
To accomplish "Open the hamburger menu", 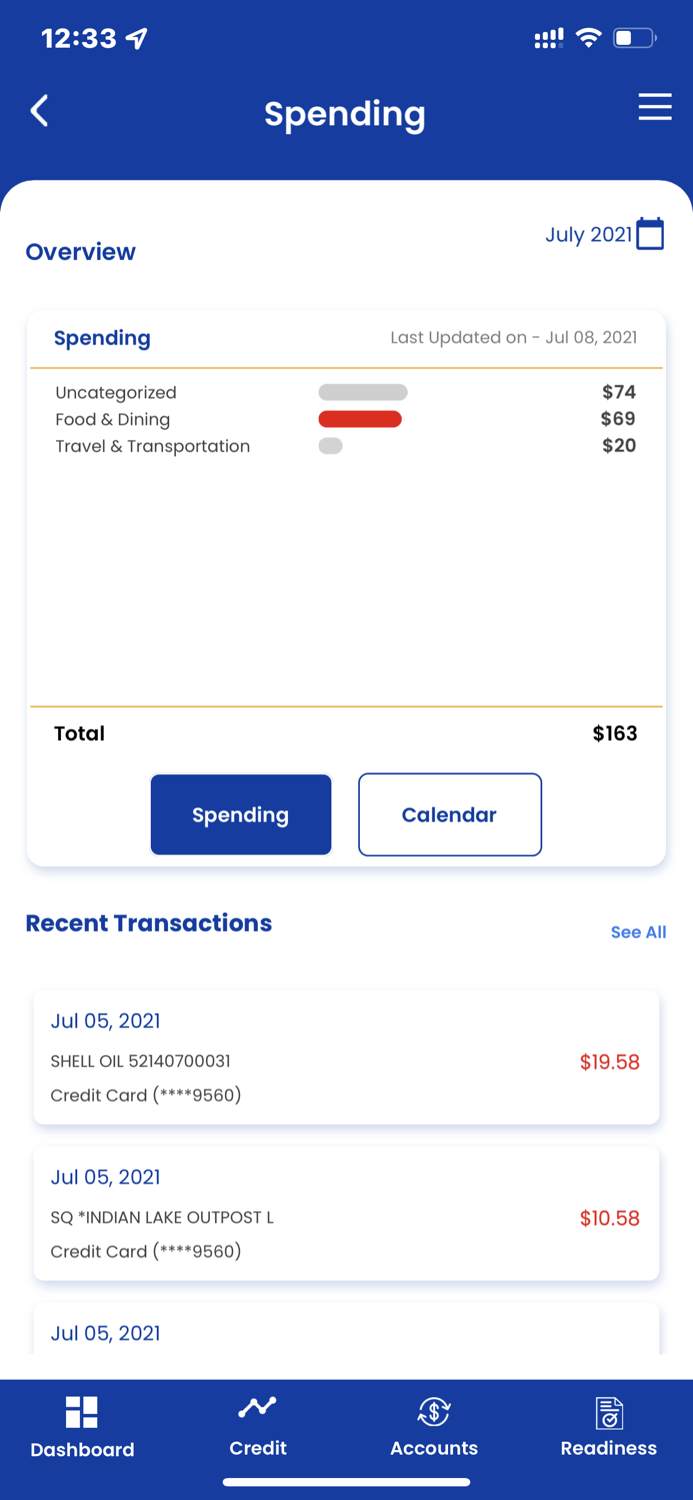I will [x=655, y=108].
